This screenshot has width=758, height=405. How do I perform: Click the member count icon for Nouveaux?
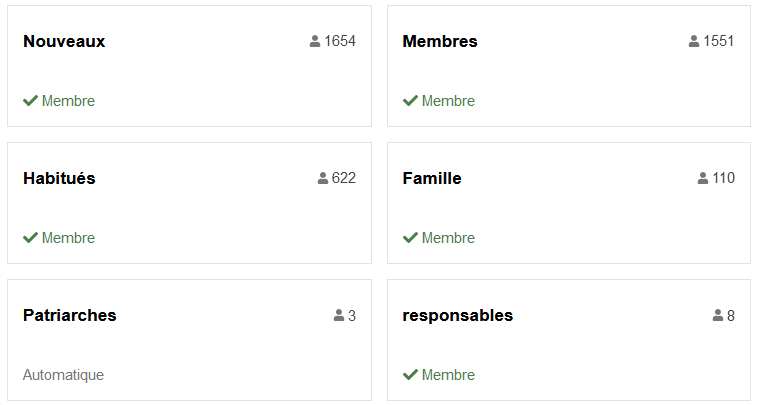pyautogui.click(x=315, y=42)
